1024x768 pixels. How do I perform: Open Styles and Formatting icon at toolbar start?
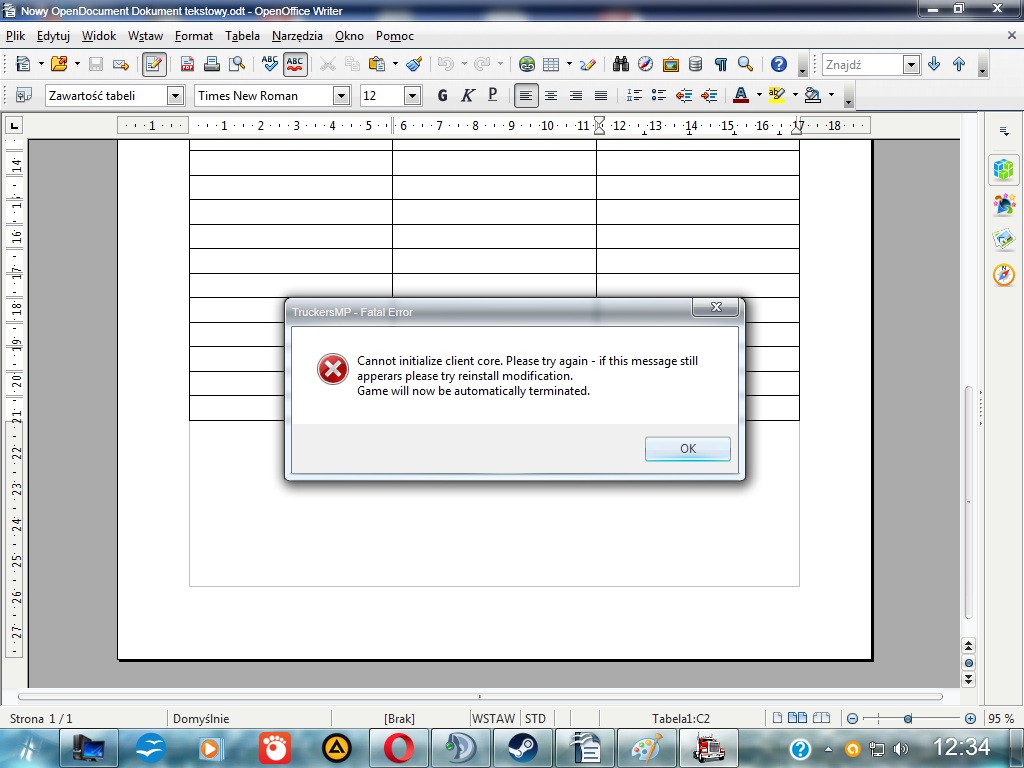(x=24, y=95)
